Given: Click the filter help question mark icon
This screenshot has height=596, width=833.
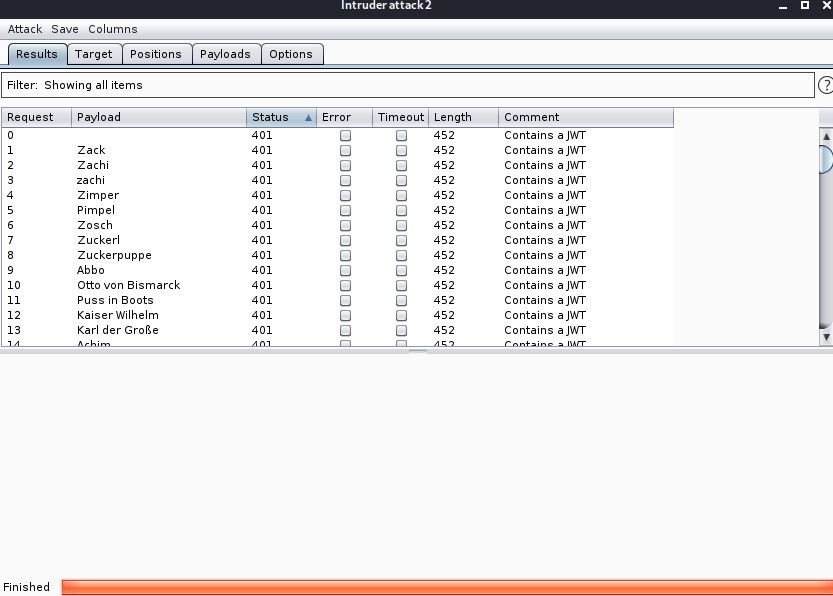Looking at the screenshot, I should pyautogui.click(x=826, y=86).
